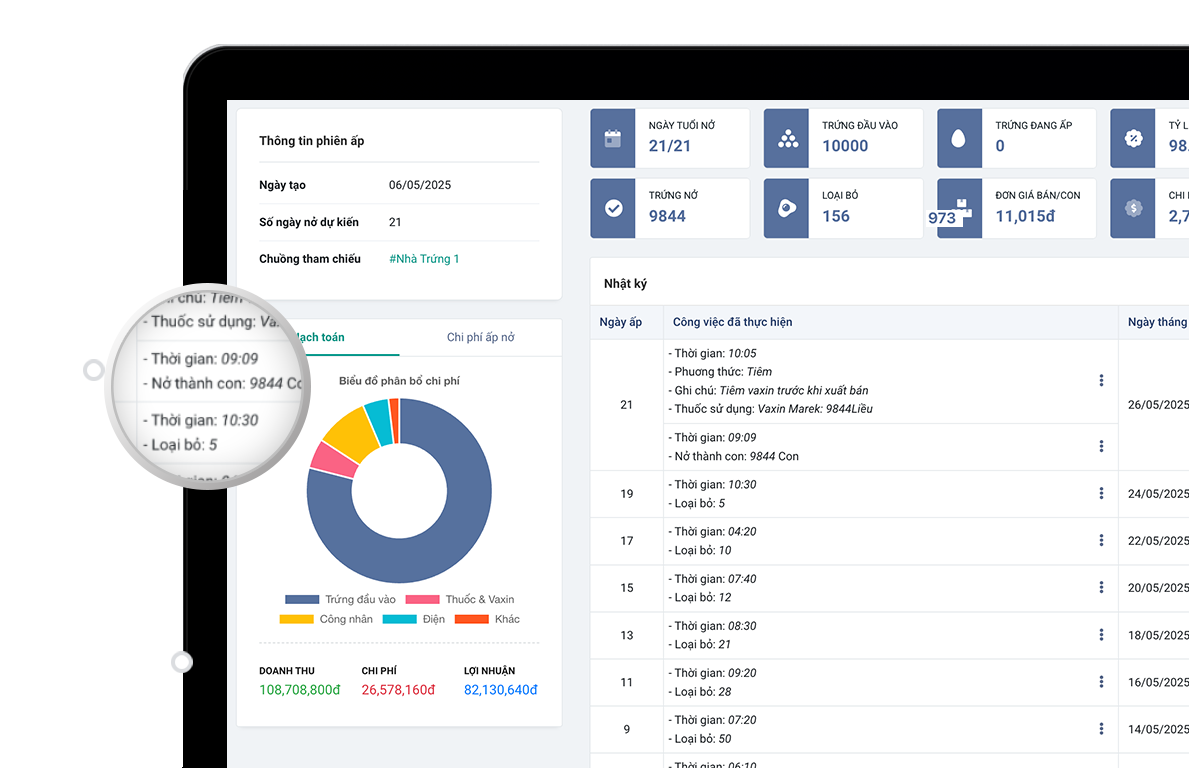Image resolution: width=1189 pixels, height=768 pixels.
Task: Click the Nhật ký section heading
Action: click(x=626, y=284)
